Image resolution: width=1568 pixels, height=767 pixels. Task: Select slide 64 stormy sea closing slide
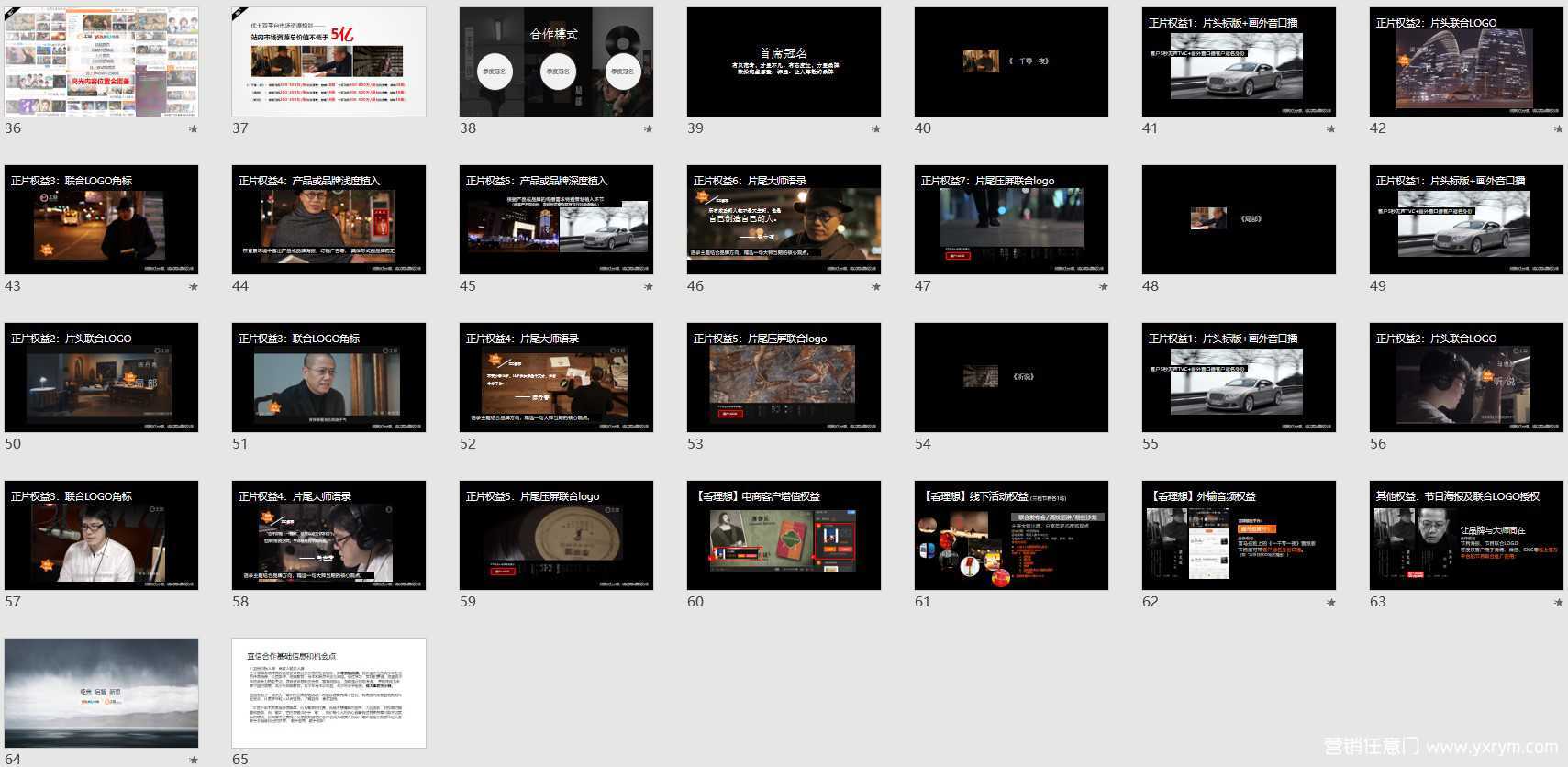tap(101, 693)
